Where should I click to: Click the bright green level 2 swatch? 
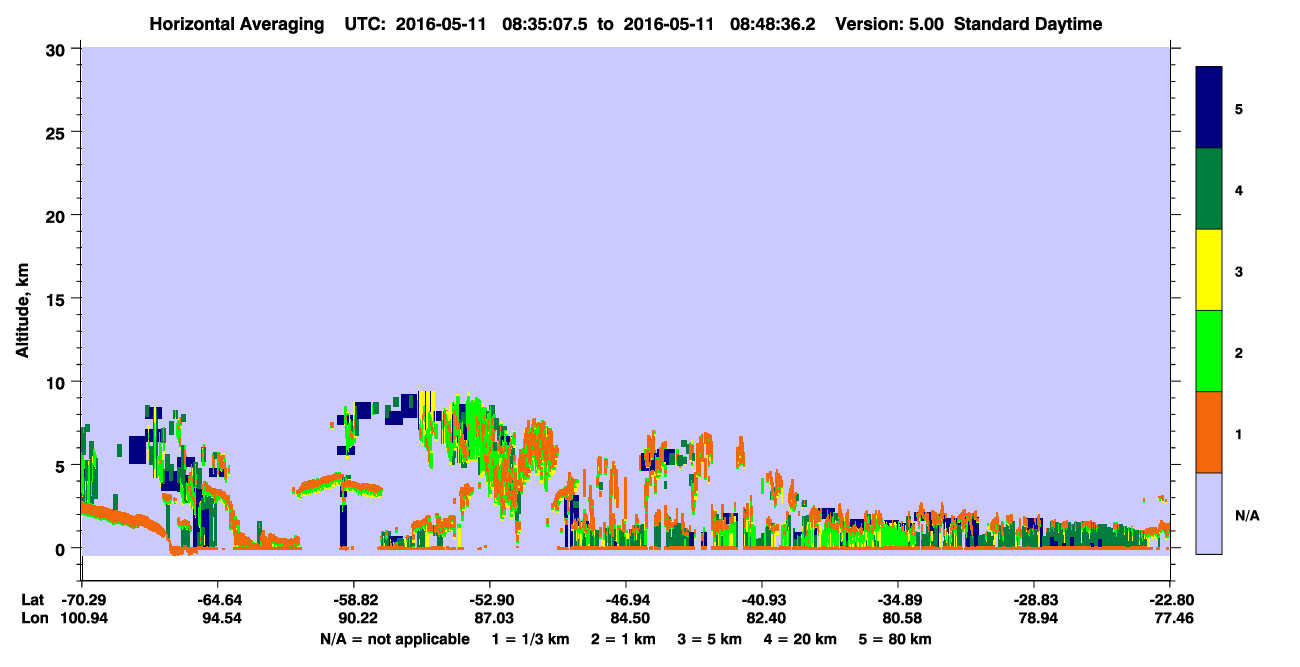tap(1209, 351)
